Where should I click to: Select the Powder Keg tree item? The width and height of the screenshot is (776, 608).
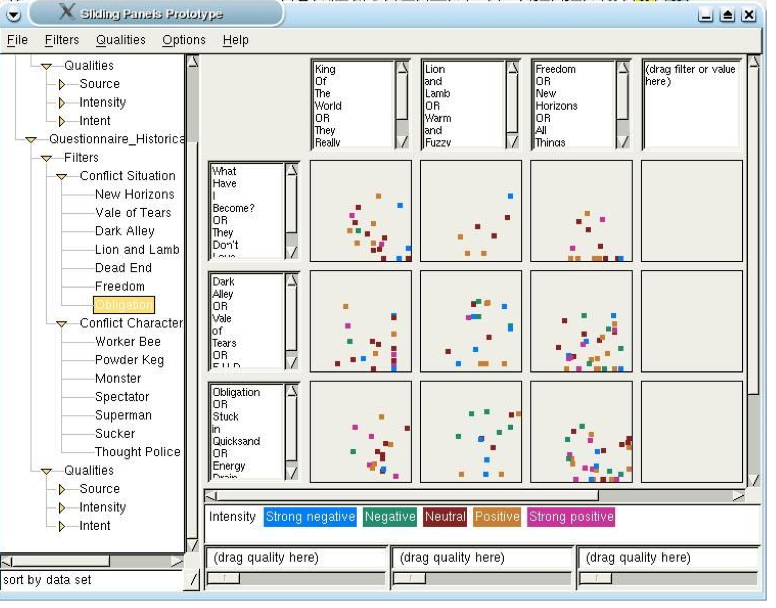[x=131, y=360]
